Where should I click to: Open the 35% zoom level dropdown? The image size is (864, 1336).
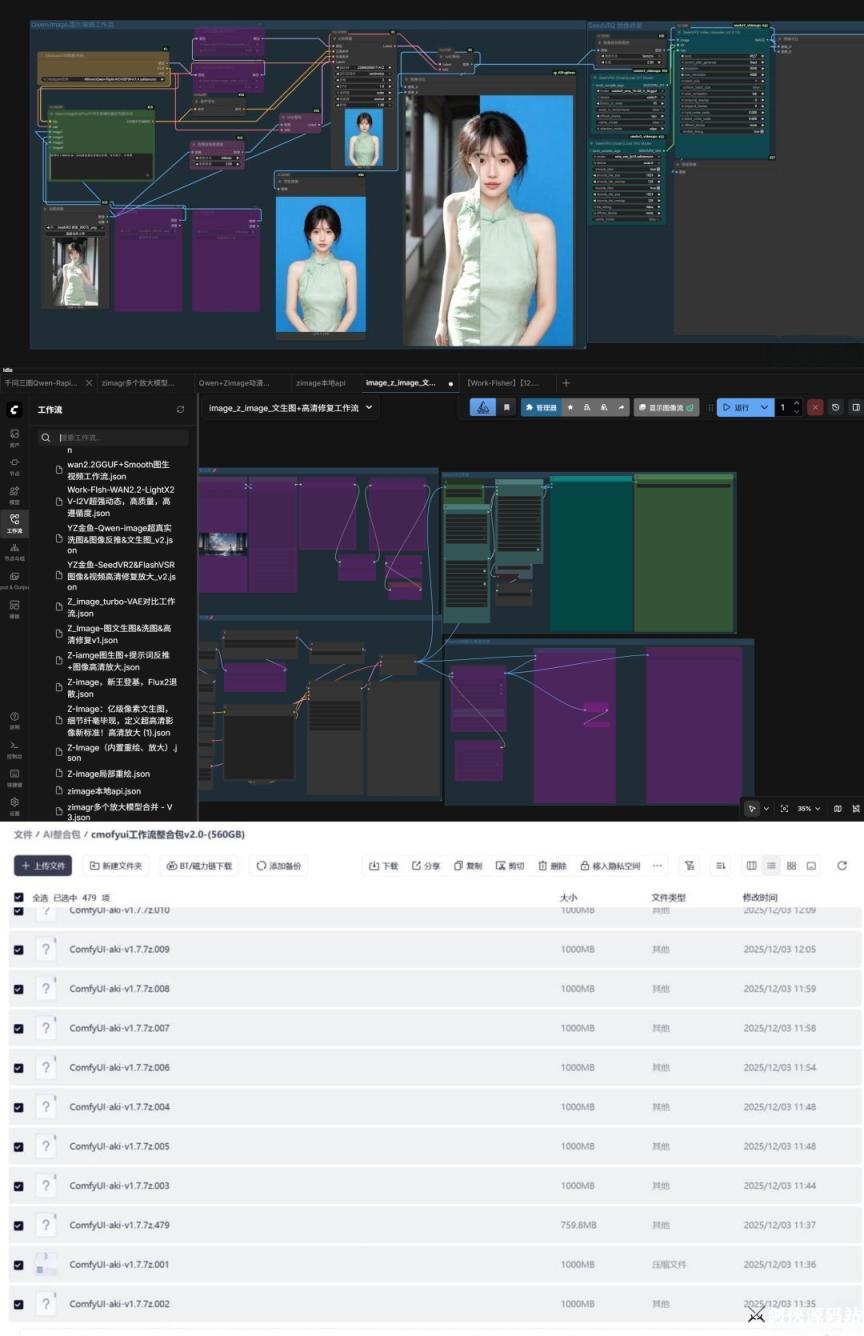pos(809,808)
